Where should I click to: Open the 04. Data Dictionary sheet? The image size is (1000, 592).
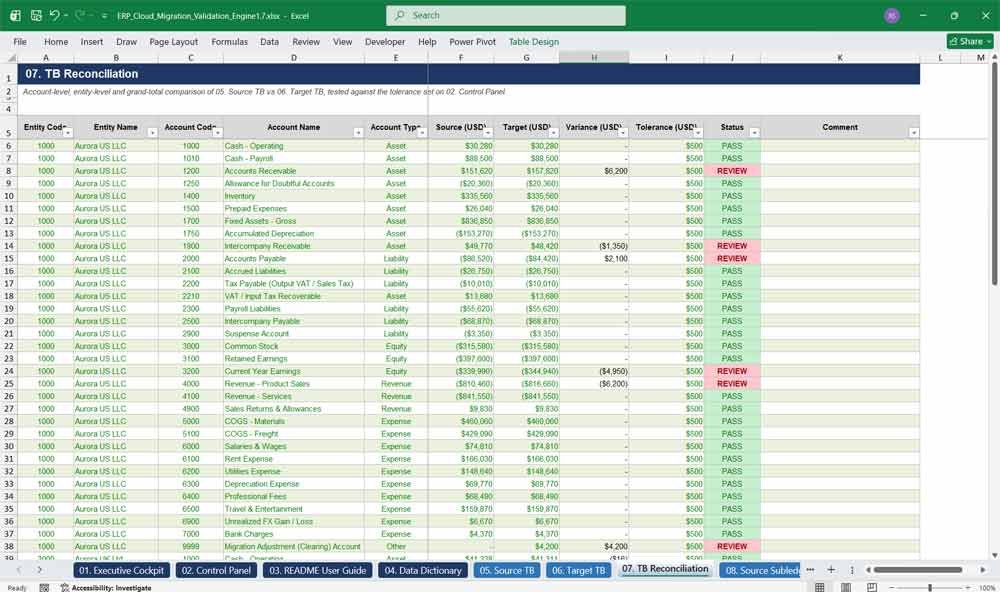[x=422, y=570]
